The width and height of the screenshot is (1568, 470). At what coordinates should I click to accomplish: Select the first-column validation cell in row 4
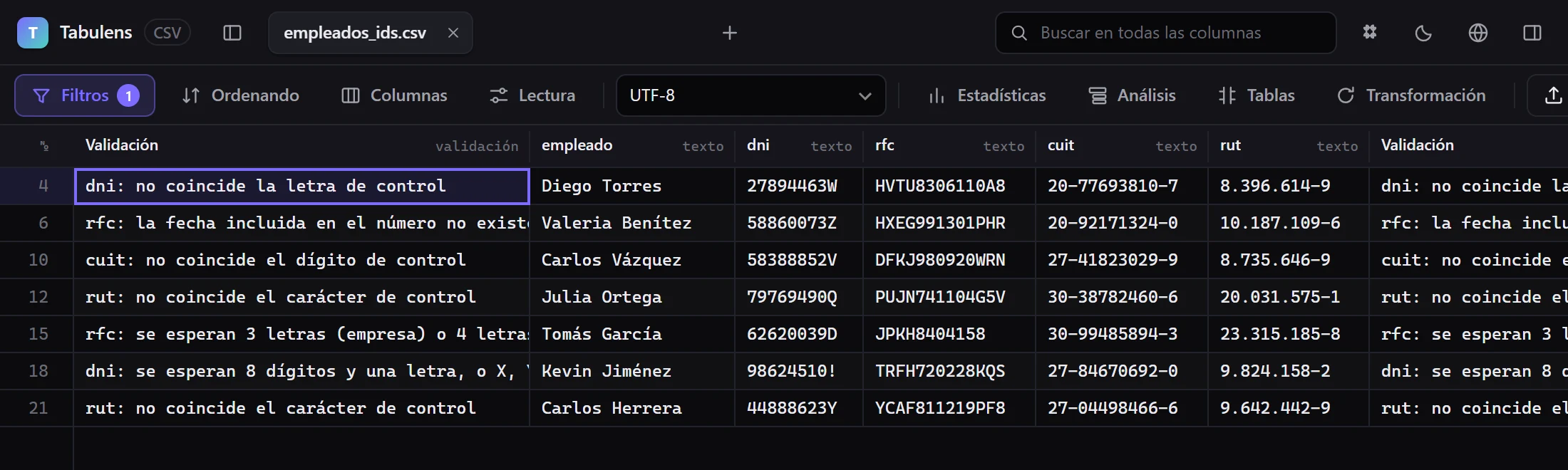click(301, 186)
